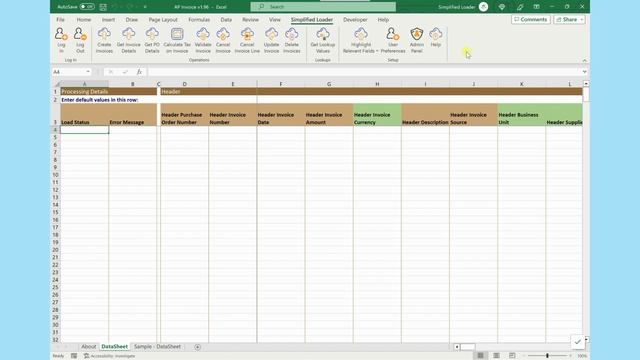Click the zoom slider in status bar
Viewport: 640px width, 360px height.
tap(547, 356)
